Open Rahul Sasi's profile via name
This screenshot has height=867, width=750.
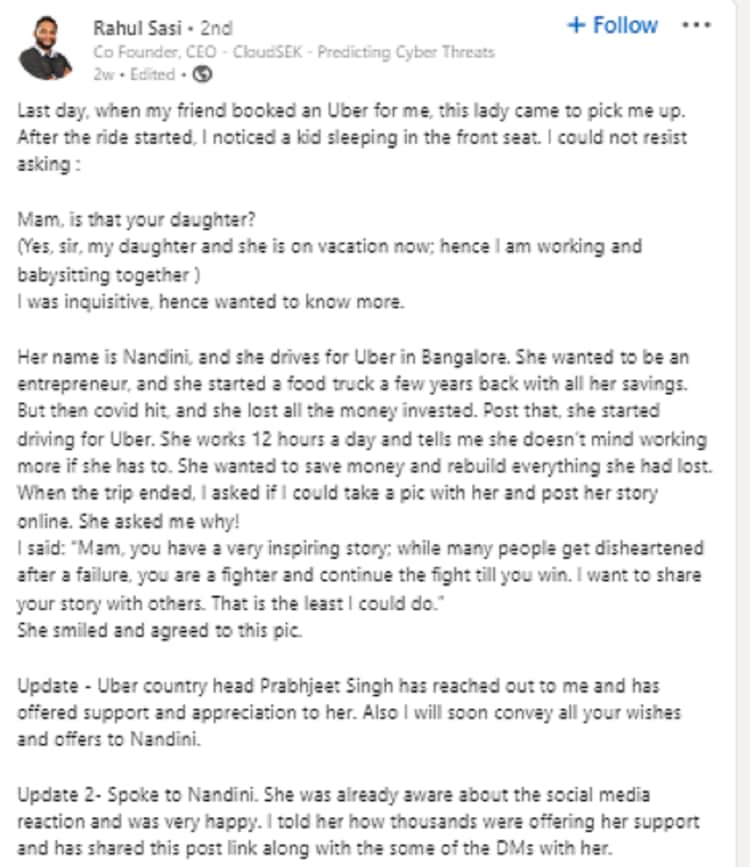coord(135,27)
